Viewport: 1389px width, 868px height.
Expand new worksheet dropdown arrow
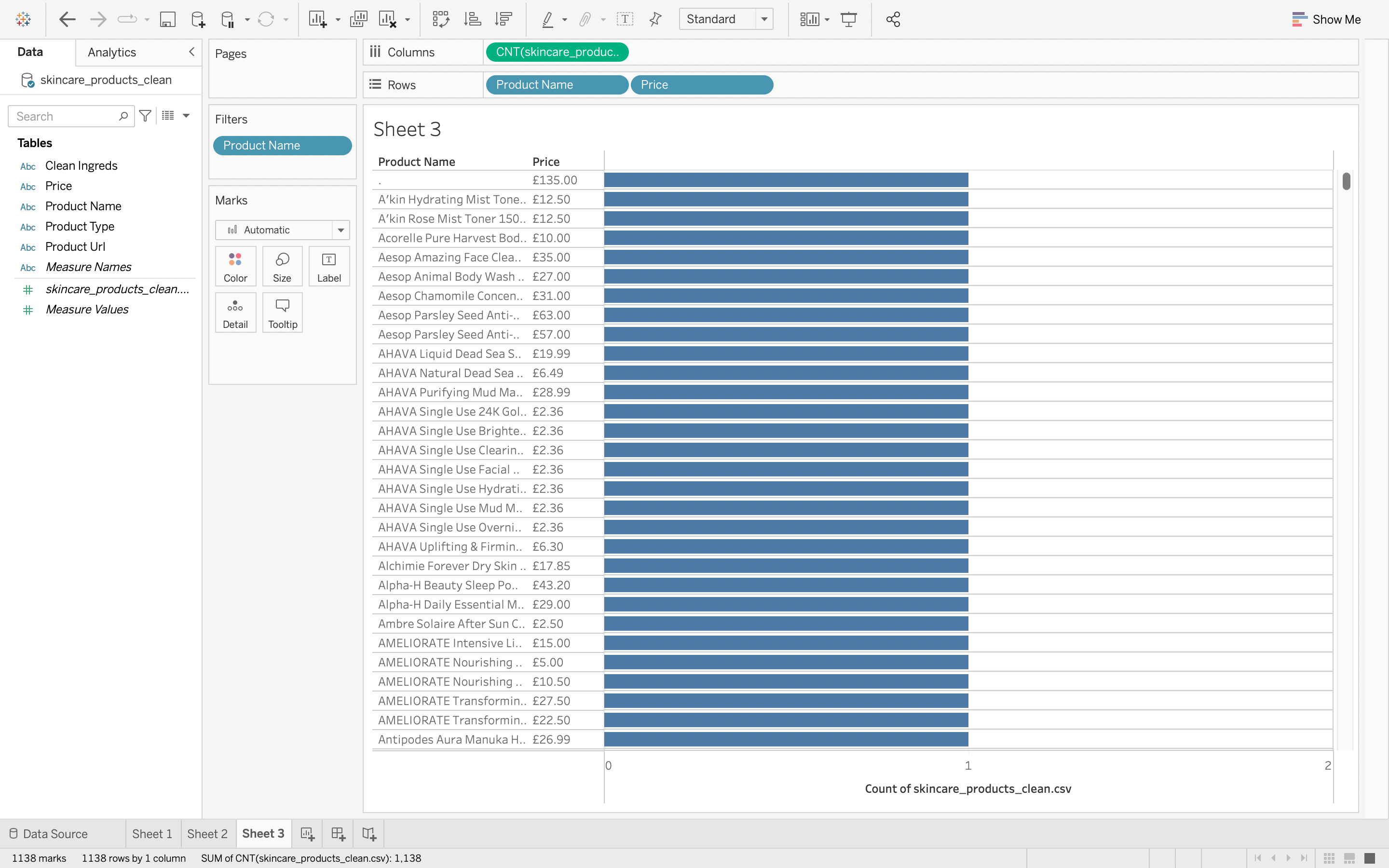(x=338, y=19)
